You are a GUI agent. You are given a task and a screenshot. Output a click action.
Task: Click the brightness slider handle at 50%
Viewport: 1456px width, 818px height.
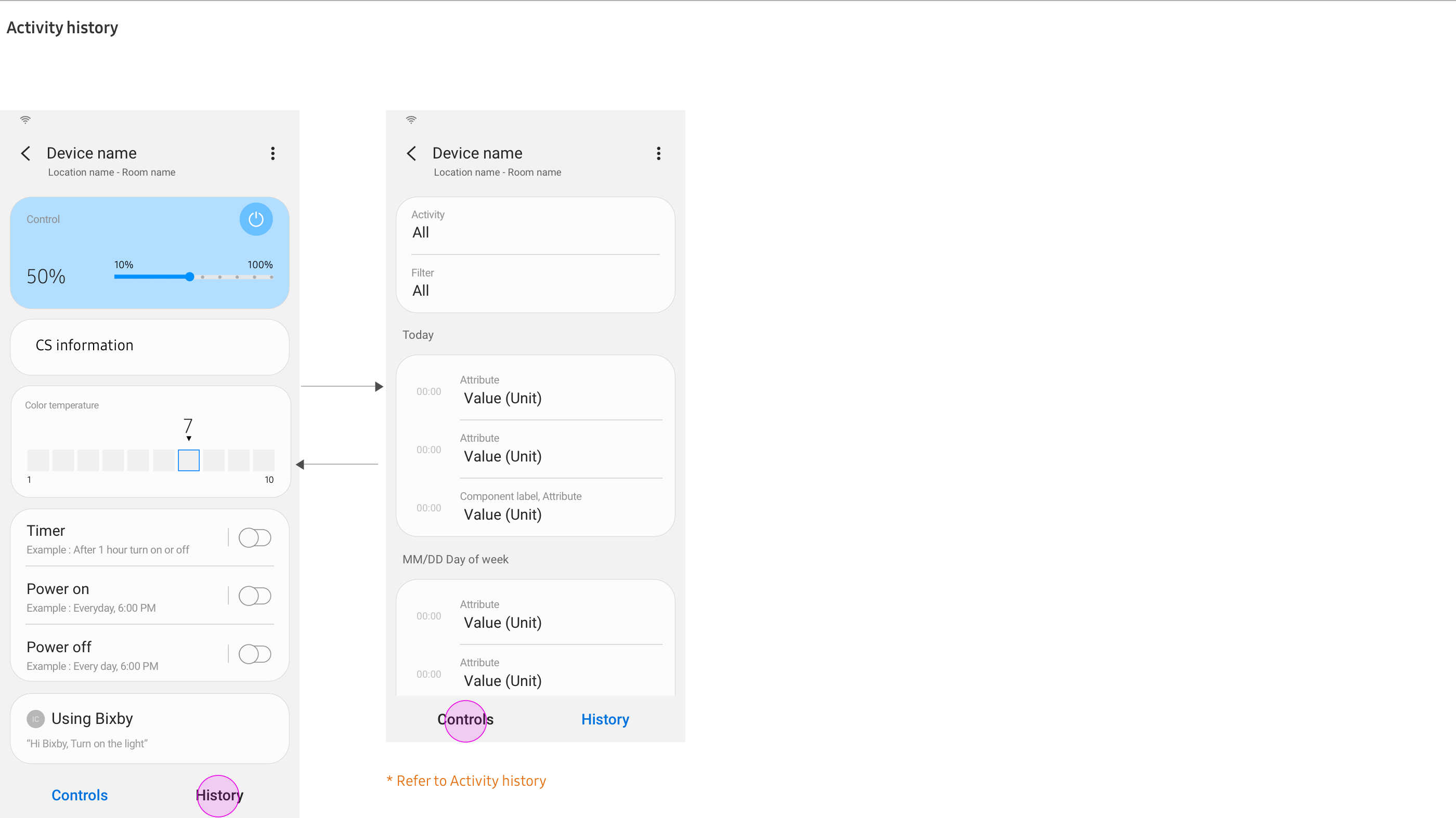190,277
